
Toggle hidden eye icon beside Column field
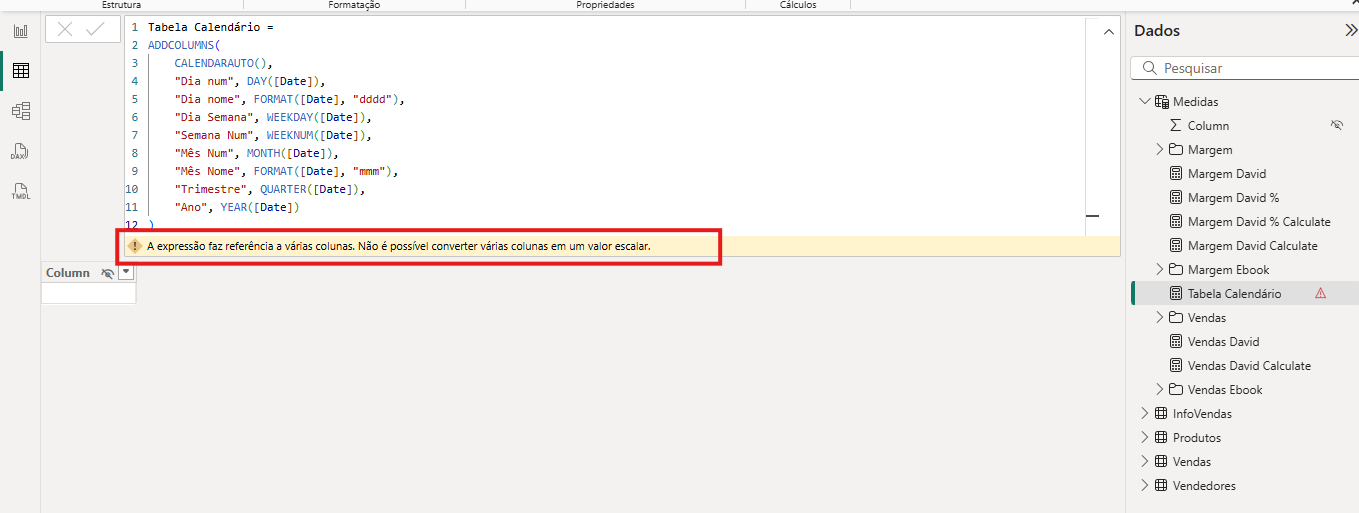[1337, 126]
